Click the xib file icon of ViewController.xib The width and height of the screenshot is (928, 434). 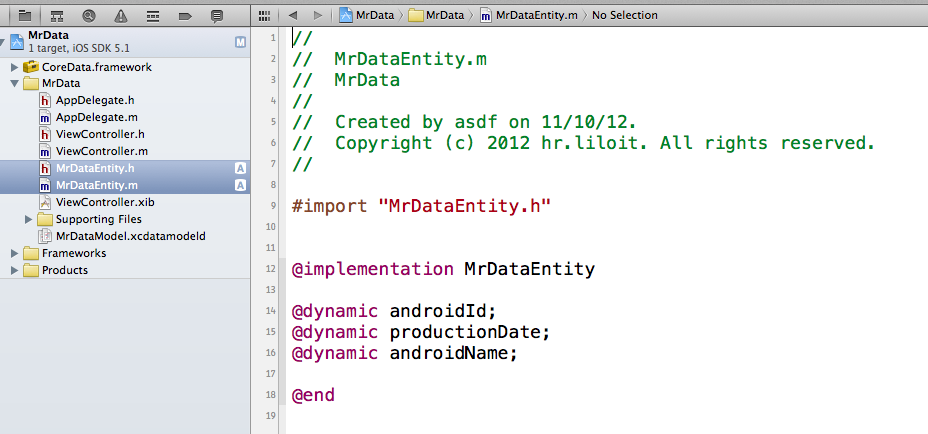click(x=45, y=202)
